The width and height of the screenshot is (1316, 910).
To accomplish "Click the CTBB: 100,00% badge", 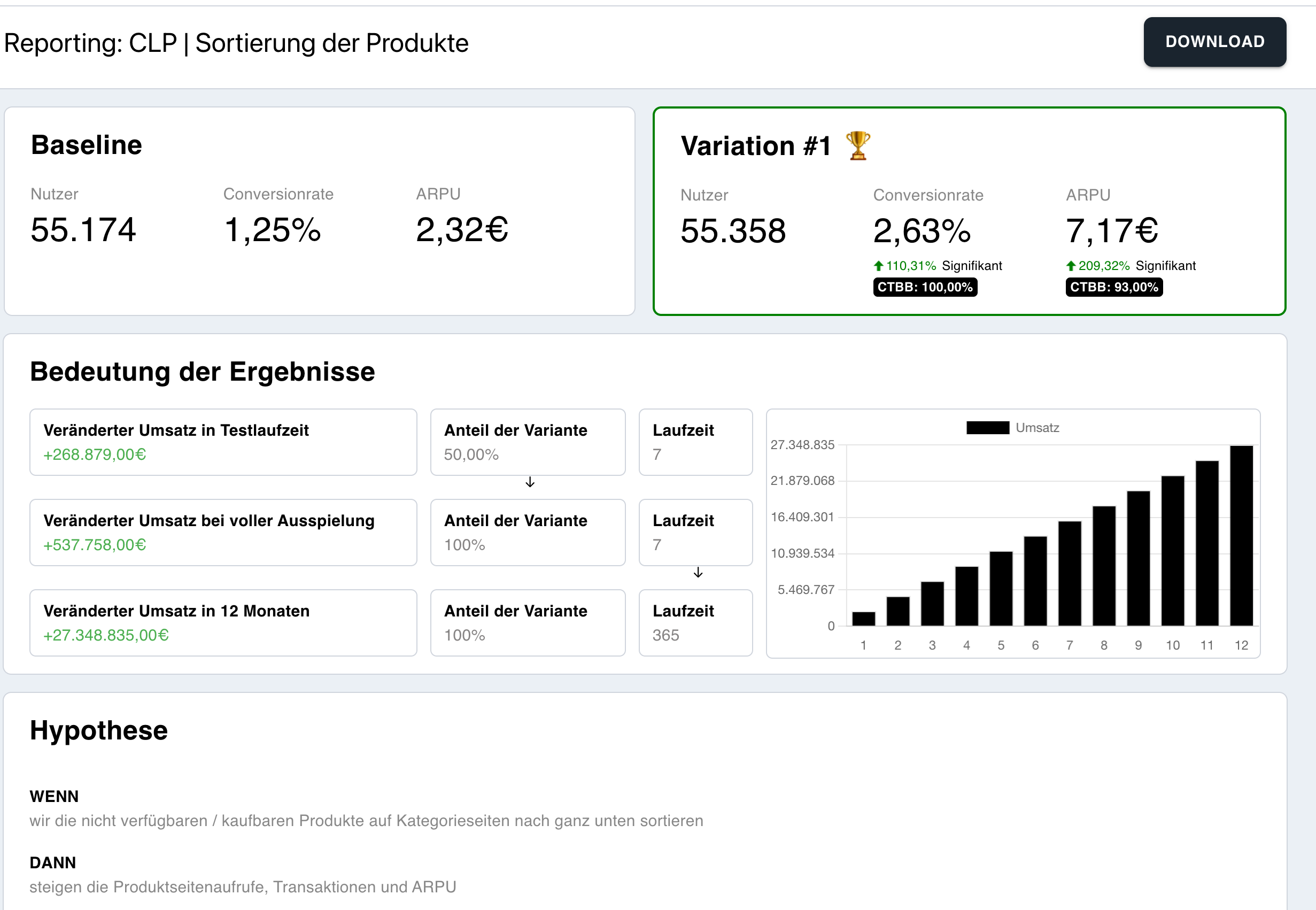I will tap(924, 287).
